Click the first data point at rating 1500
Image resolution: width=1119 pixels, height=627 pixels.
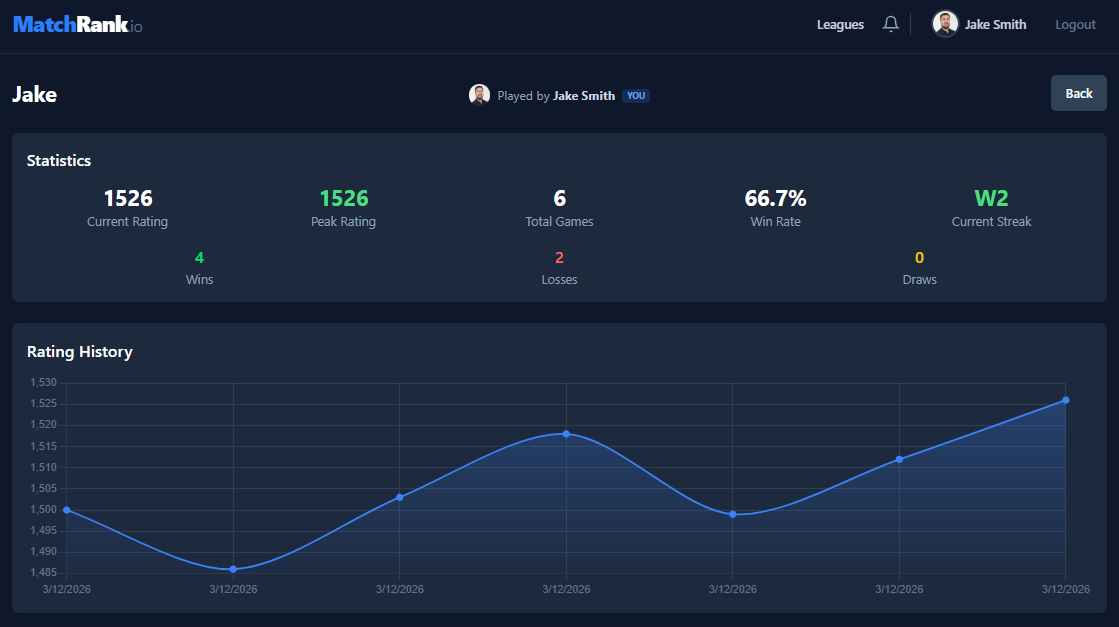point(65,510)
